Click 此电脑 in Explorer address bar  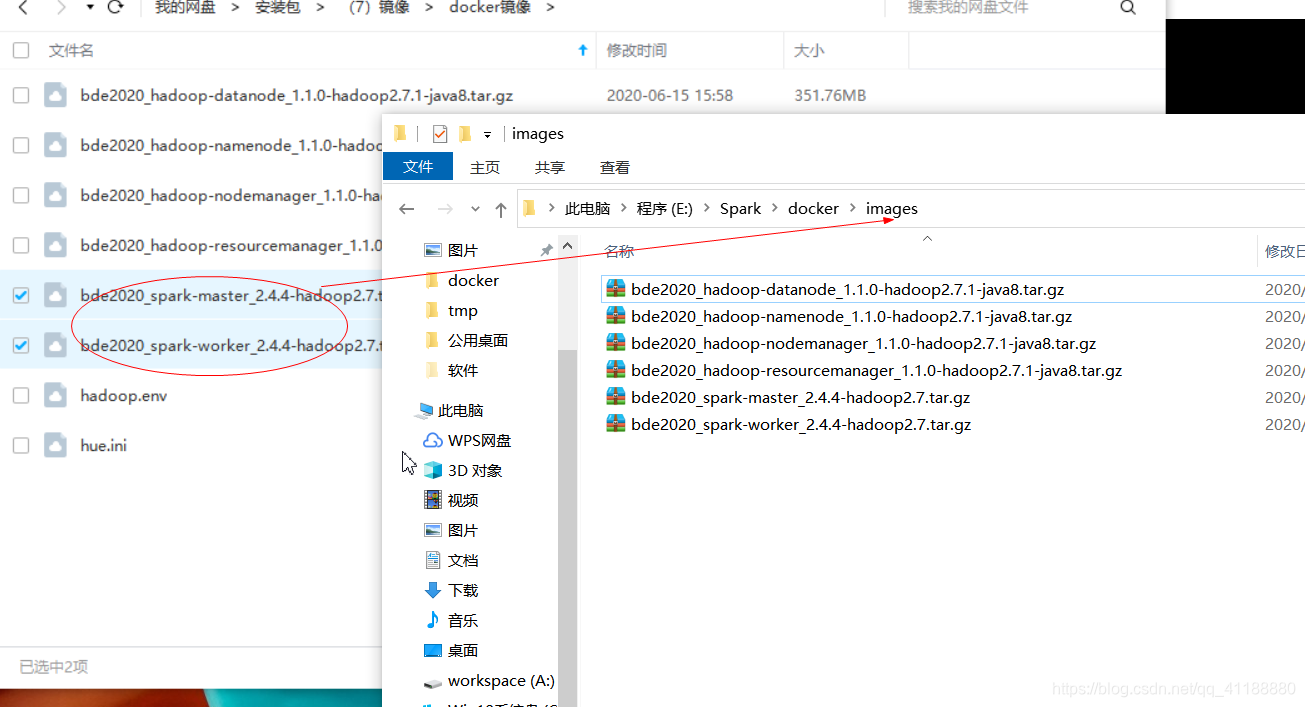(x=587, y=209)
